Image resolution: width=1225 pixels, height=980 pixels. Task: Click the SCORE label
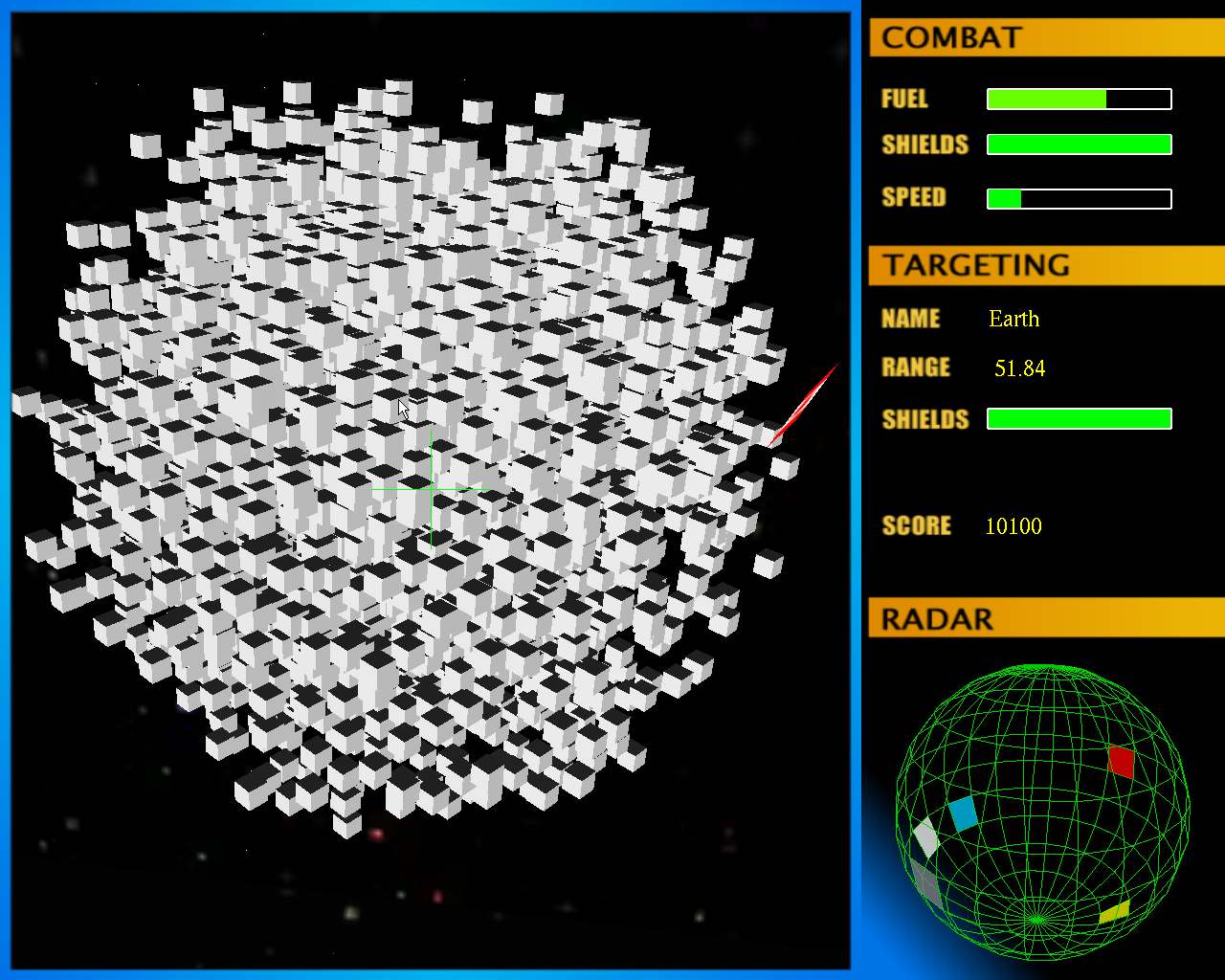click(x=916, y=526)
